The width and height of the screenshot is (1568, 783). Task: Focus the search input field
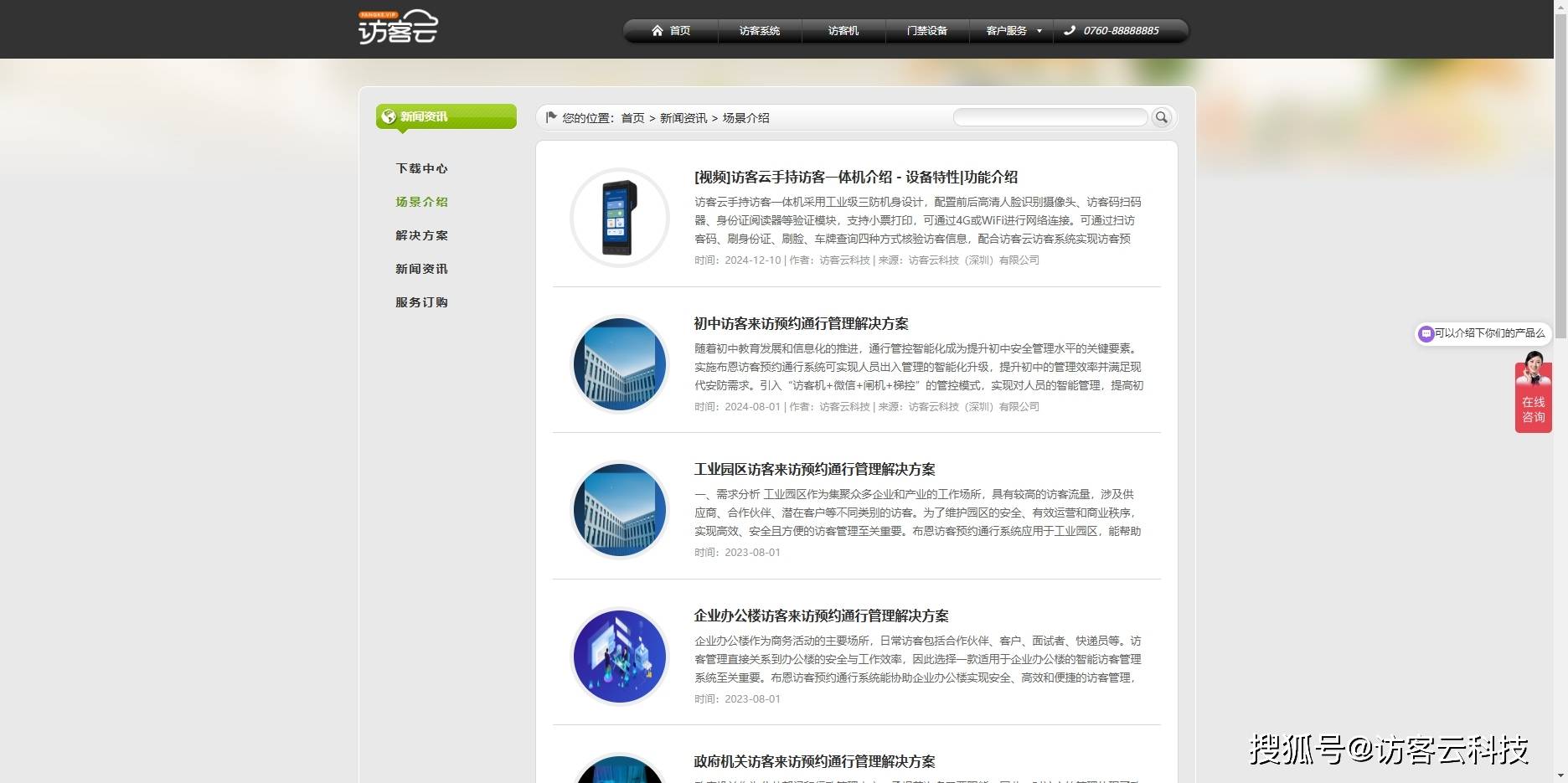click(x=1050, y=118)
